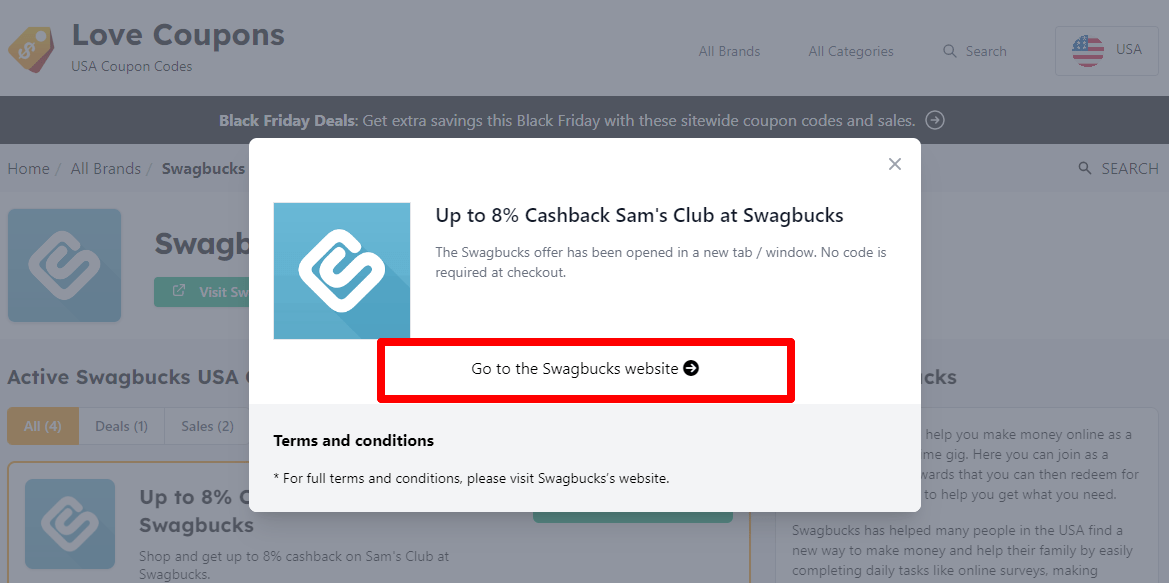This screenshot has height=583, width=1169.
Task: Open the All Brands menu
Action: 729,51
